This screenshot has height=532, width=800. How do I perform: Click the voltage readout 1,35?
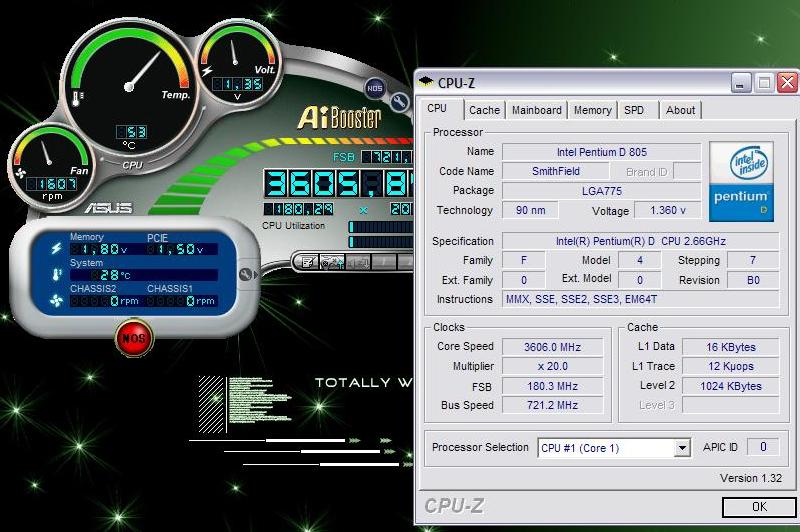(238, 84)
